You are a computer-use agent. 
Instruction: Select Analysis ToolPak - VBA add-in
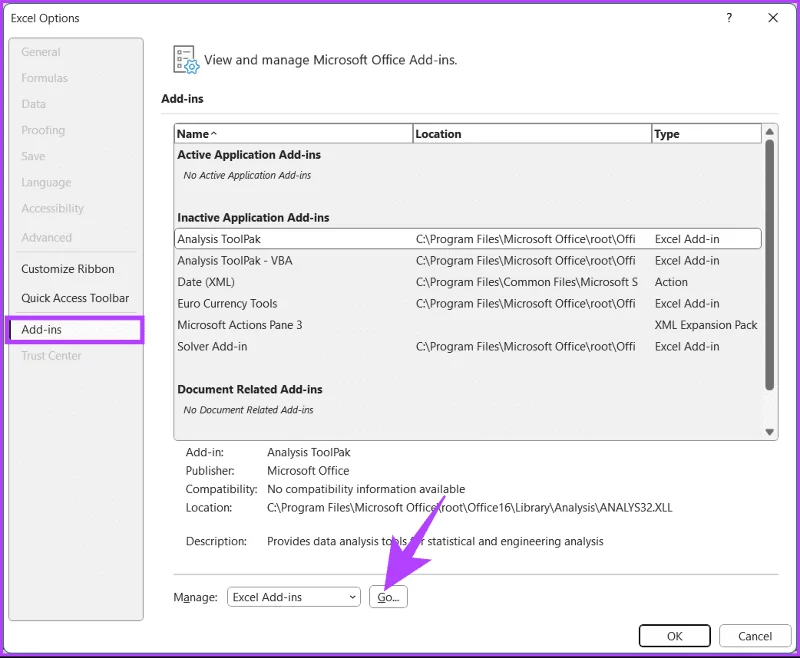tap(468, 261)
